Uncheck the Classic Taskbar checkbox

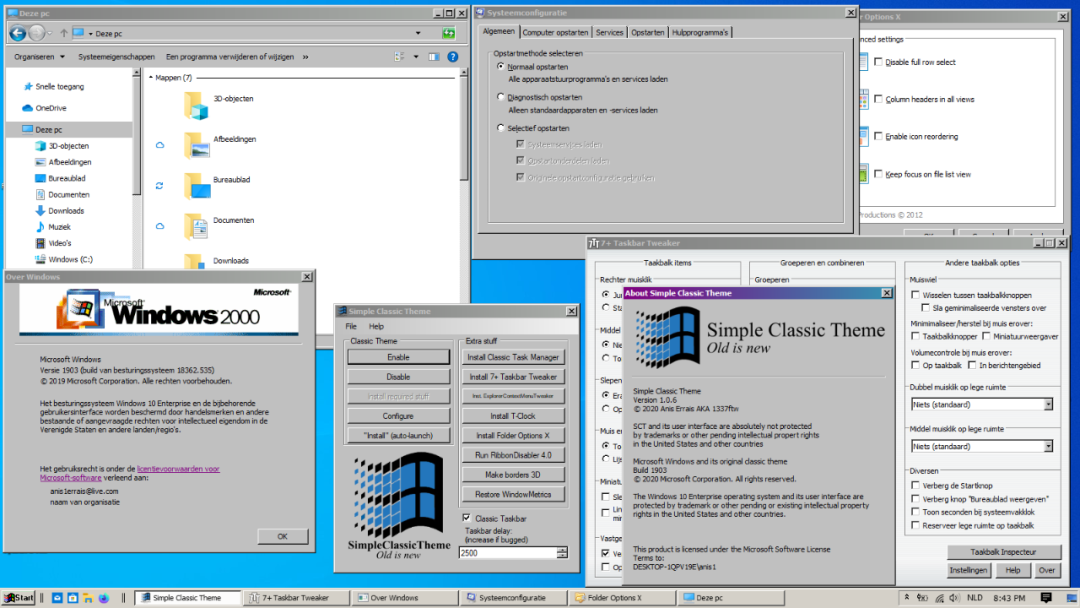tap(466, 517)
